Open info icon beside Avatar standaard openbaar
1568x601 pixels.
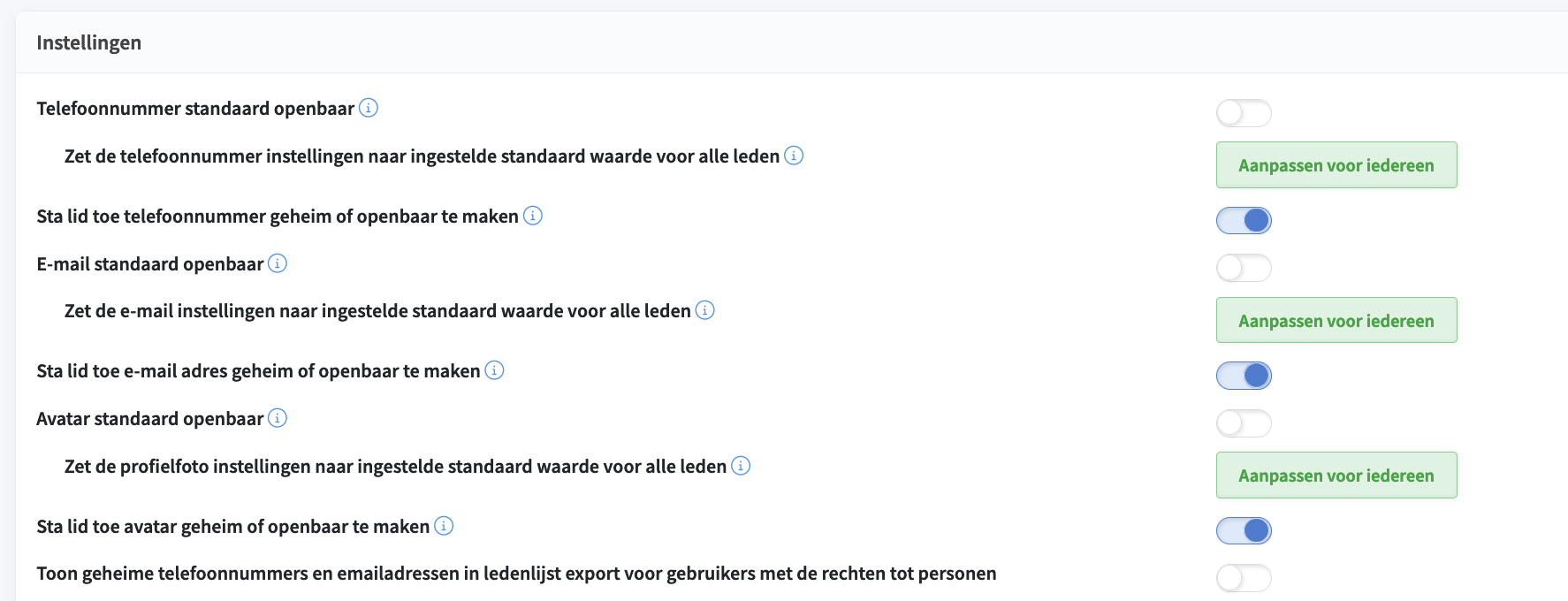click(278, 418)
